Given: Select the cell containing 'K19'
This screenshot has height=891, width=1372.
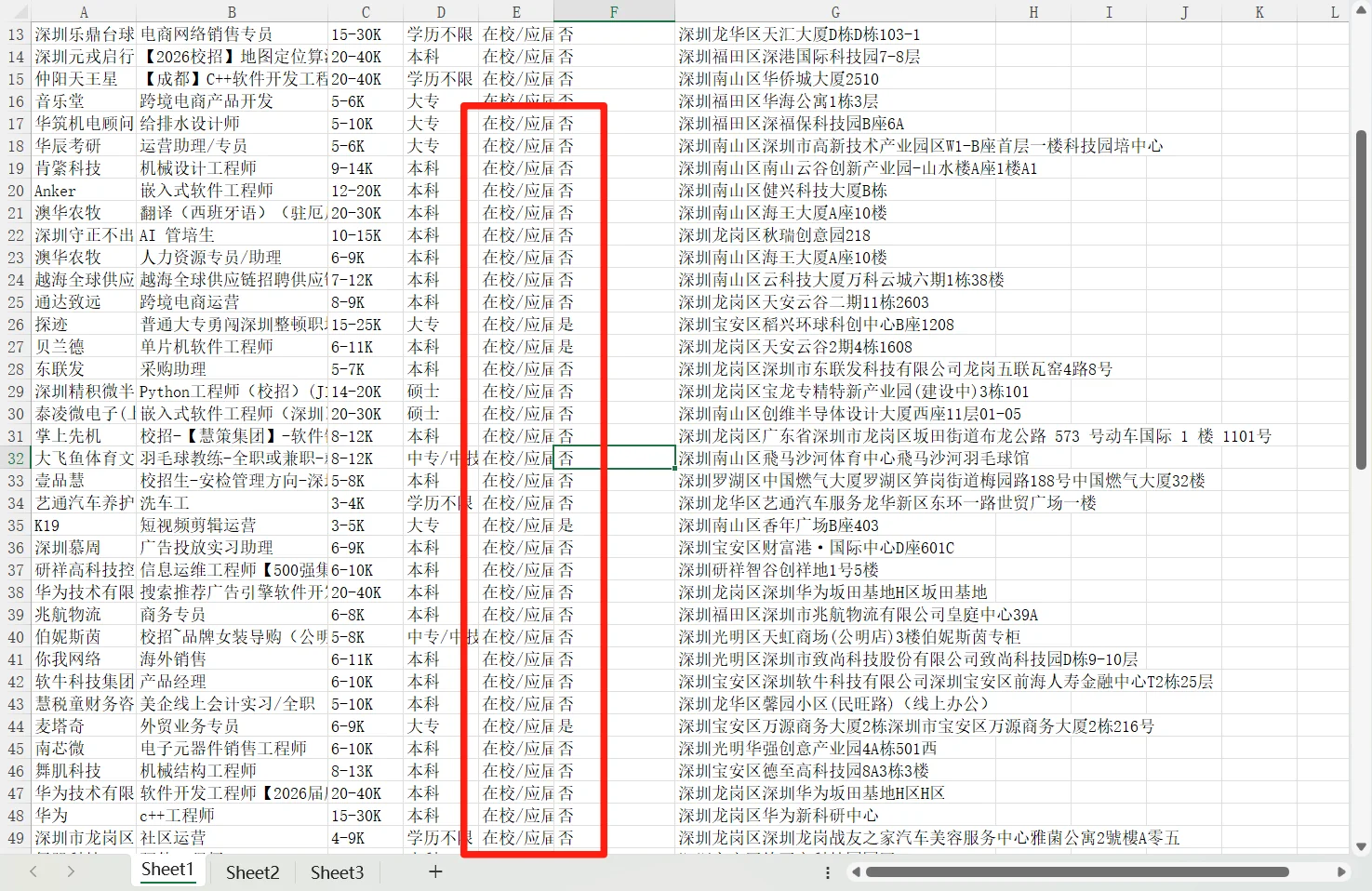Looking at the screenshot, I should (x=84, y=525).
